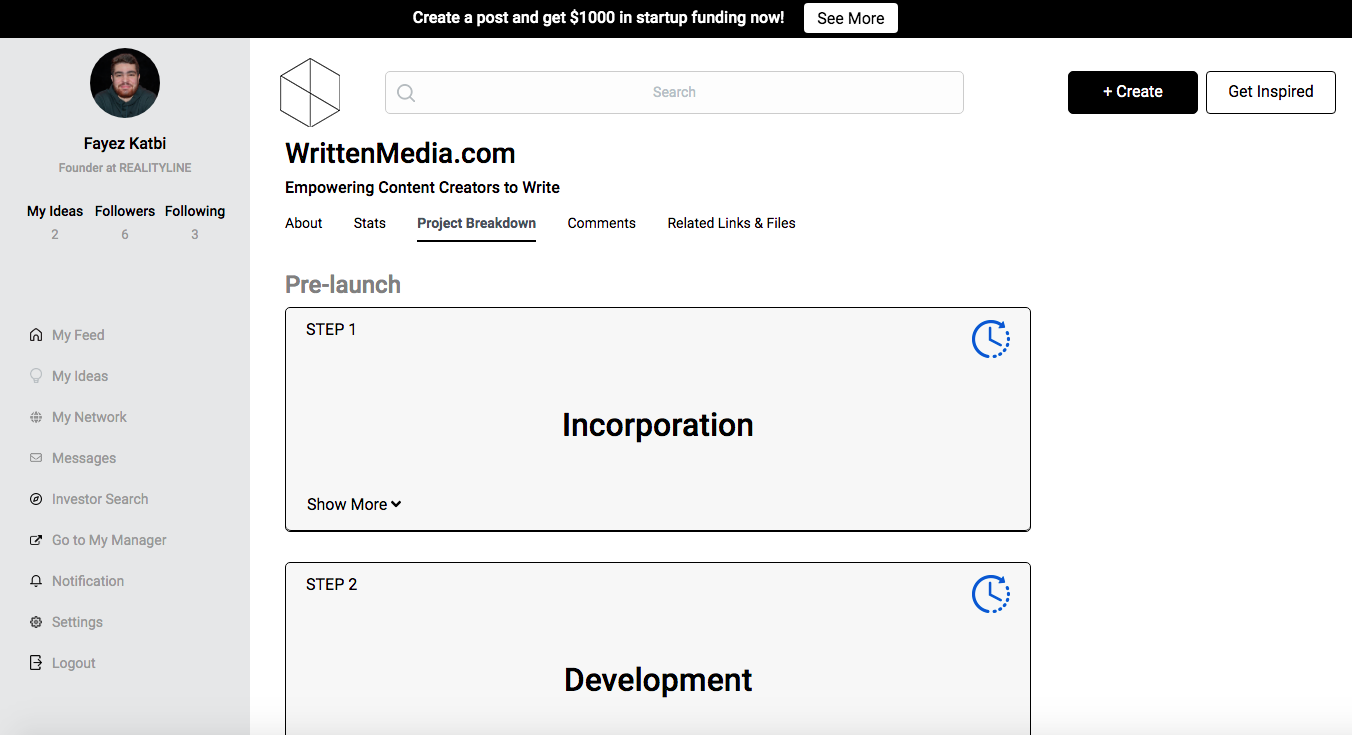1352x735 pixels.
Task: Click See More in top banner
Action: [851, 18]
